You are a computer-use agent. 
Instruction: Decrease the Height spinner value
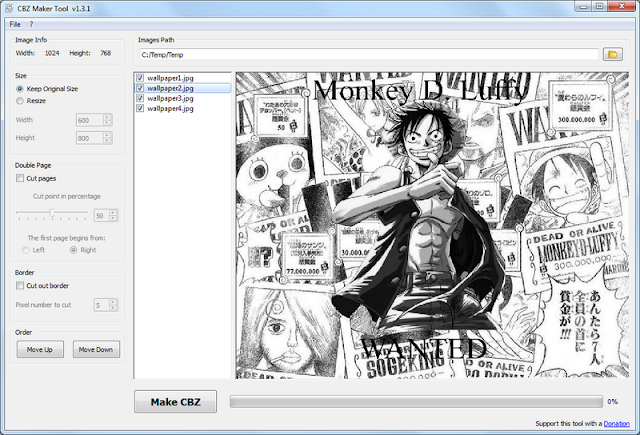[x=107, y=141]
